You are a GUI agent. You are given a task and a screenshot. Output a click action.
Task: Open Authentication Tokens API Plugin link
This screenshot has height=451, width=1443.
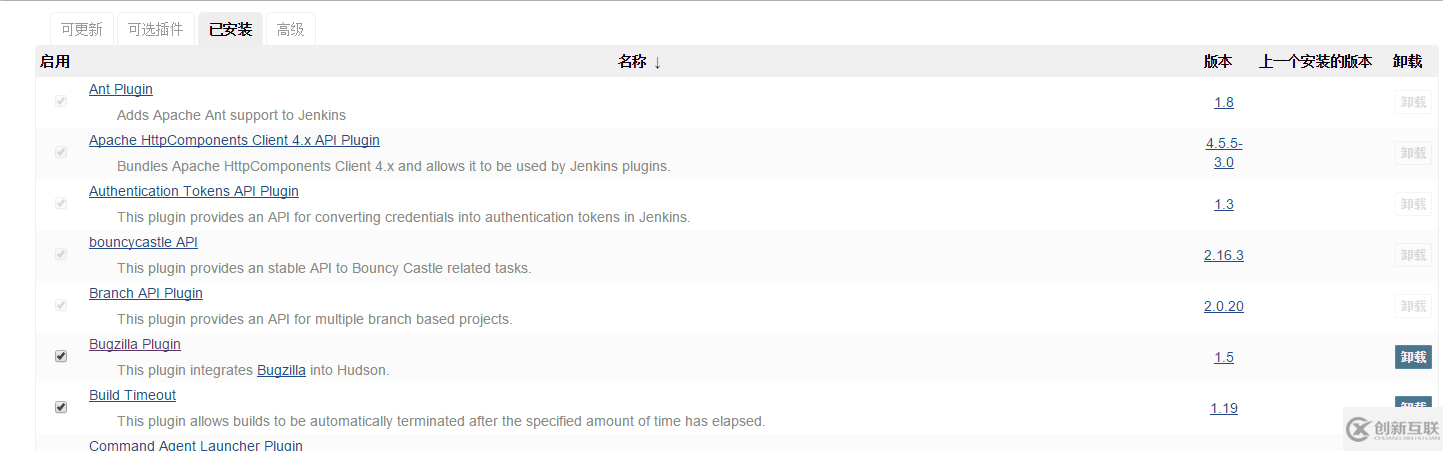point(194,191)
